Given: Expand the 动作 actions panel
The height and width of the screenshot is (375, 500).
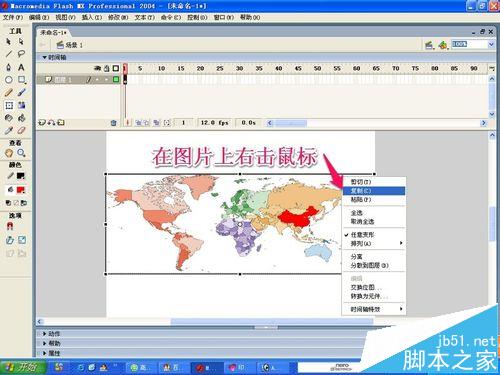Looking at the screenshot, I should [x=44, y=334].
